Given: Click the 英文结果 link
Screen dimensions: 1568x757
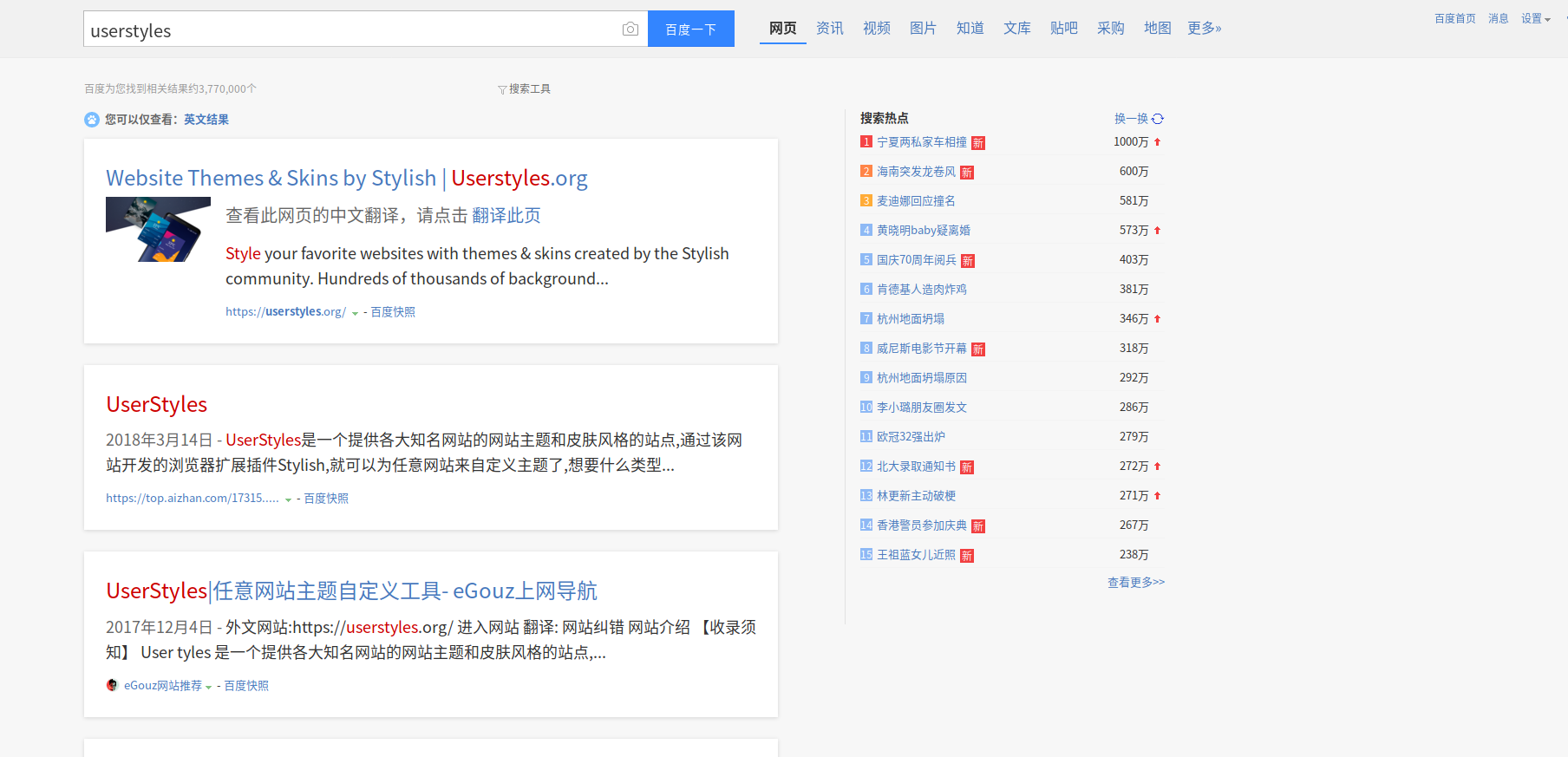Looking at the screenshot, I should (206, 120).
